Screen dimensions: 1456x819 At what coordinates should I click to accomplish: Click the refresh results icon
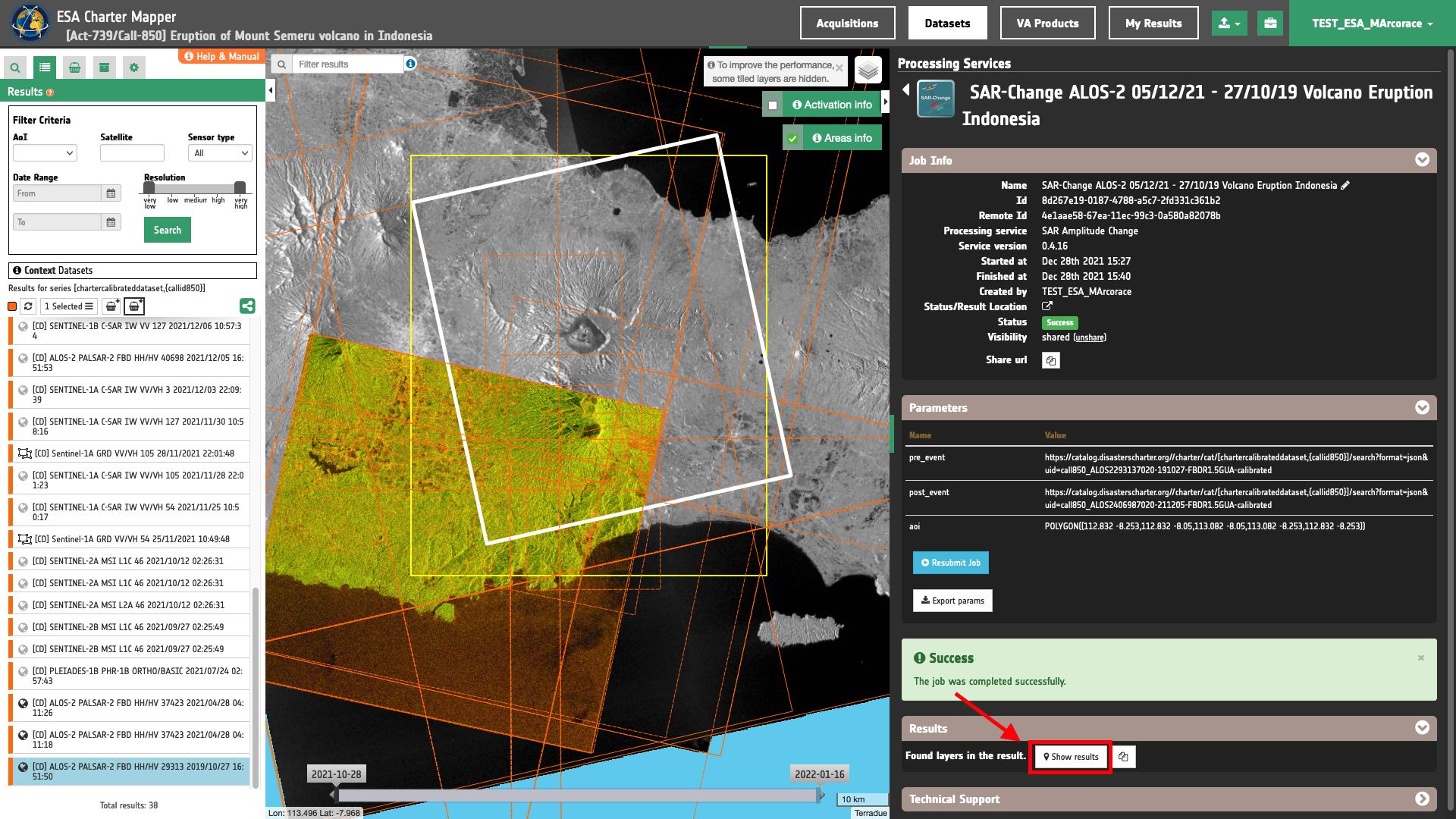[x=28, y=306]
